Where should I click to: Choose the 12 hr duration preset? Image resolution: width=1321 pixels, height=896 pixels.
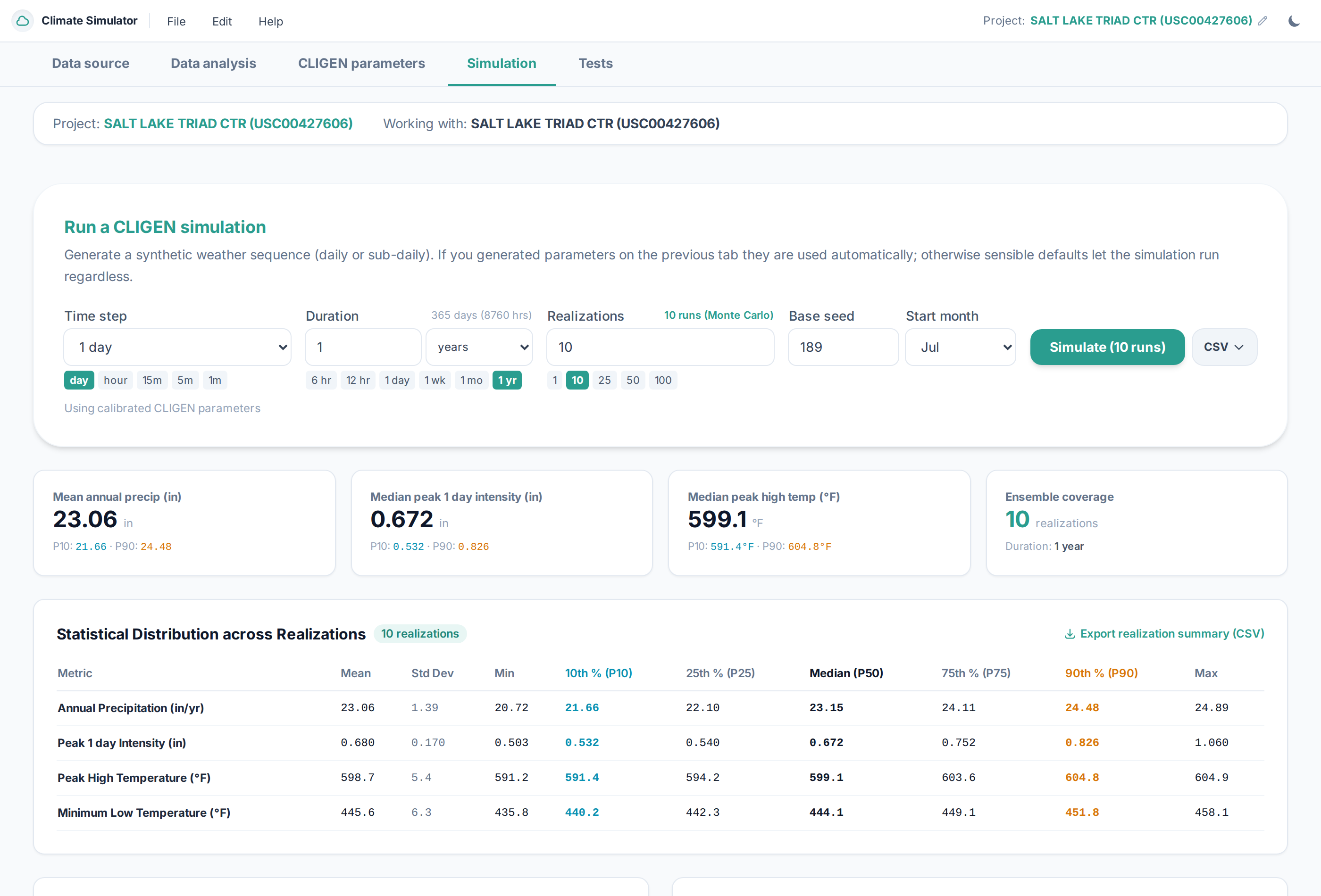(x=358, y=380)
